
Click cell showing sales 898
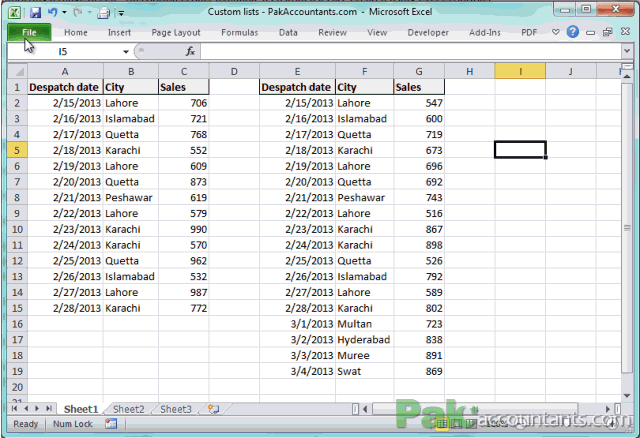[419, 245]
